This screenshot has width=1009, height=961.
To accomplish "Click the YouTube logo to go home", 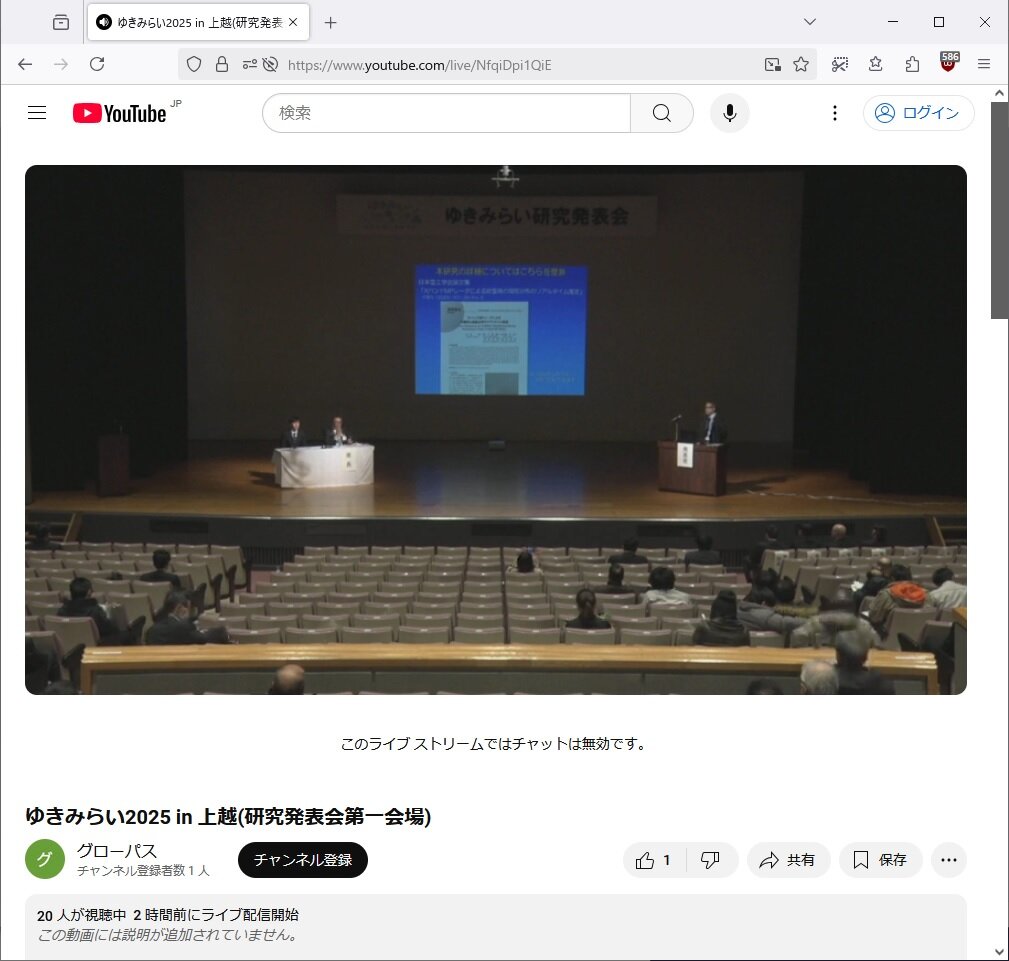I will 120,113.
